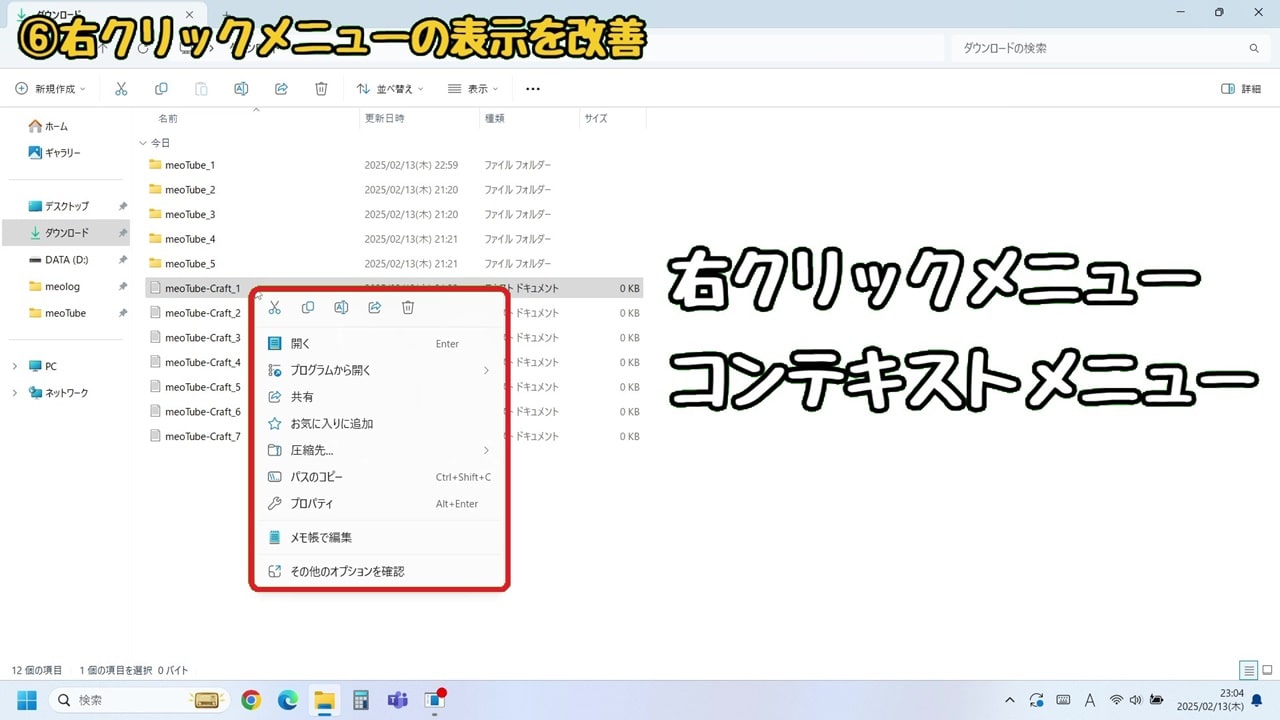Open Calculator from the taskbar
The height and width of the screenshot is (720, 1280).
point(361,700)
